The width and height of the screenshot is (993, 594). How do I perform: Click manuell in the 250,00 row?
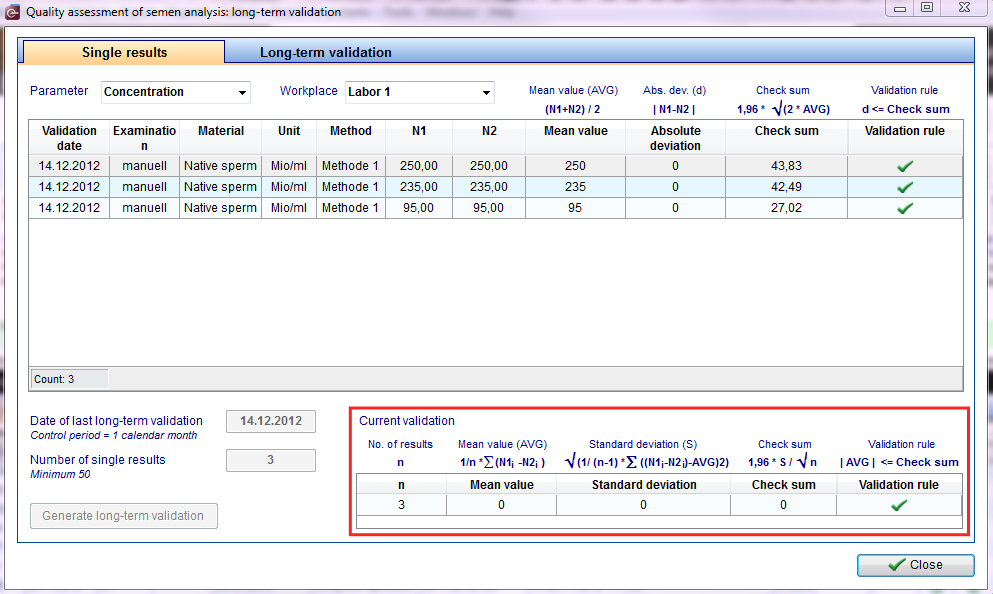pos(144,166)
